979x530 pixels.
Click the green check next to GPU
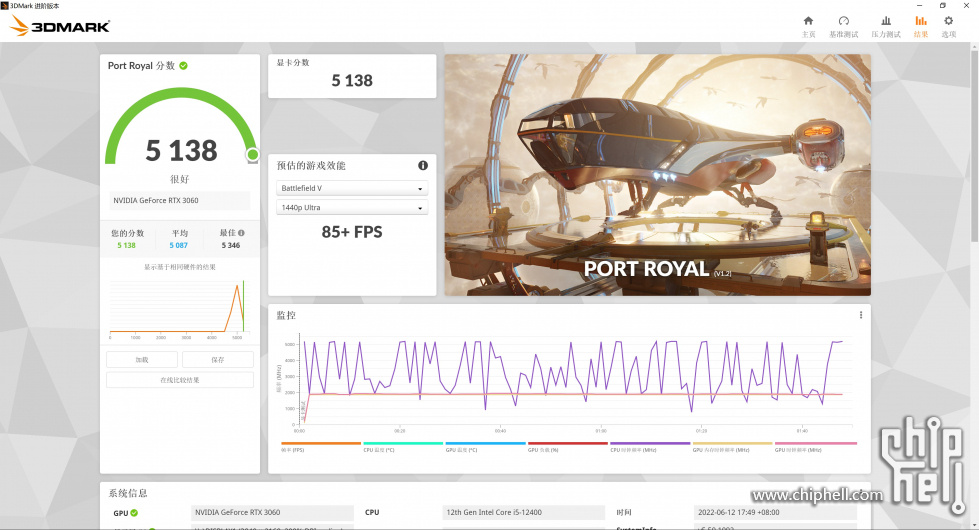click(x=134, y=513)
